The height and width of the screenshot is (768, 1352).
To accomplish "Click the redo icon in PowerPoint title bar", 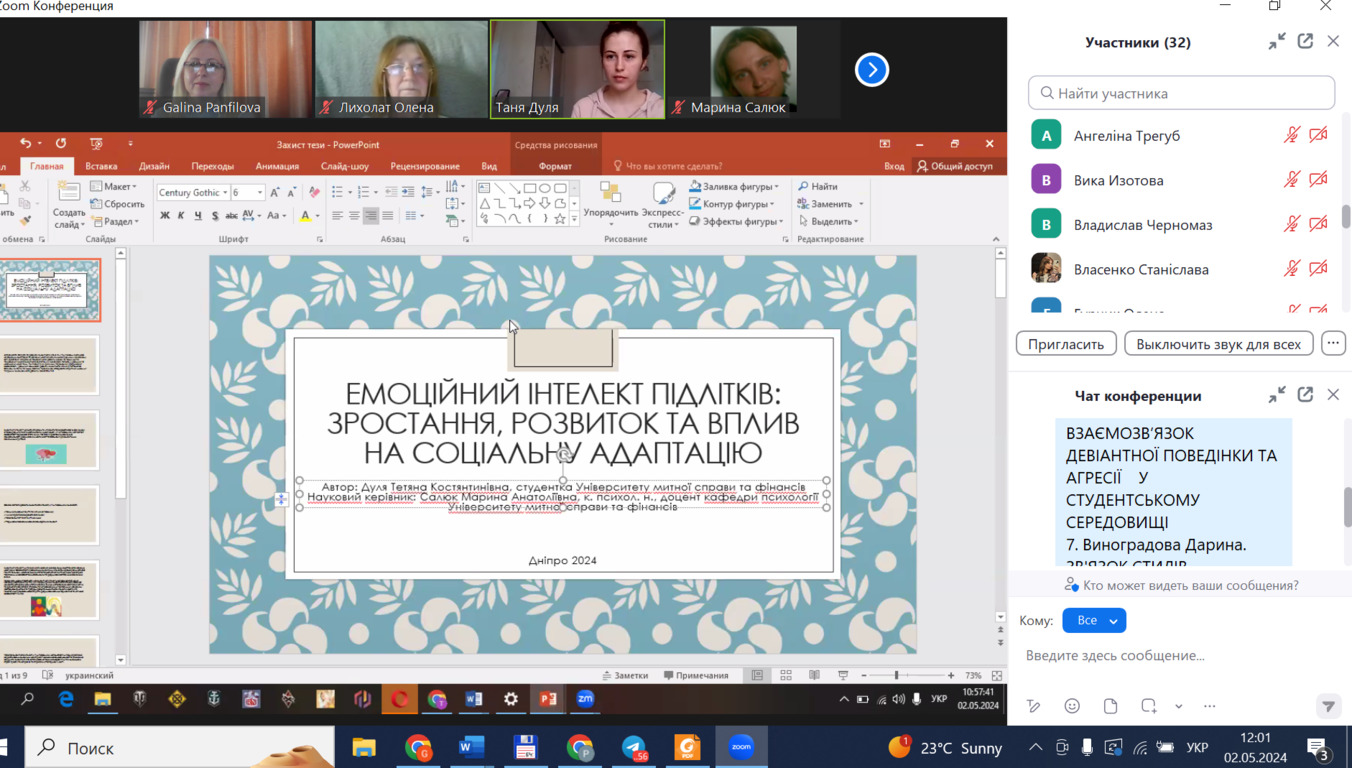I will (x=61, y=144).
